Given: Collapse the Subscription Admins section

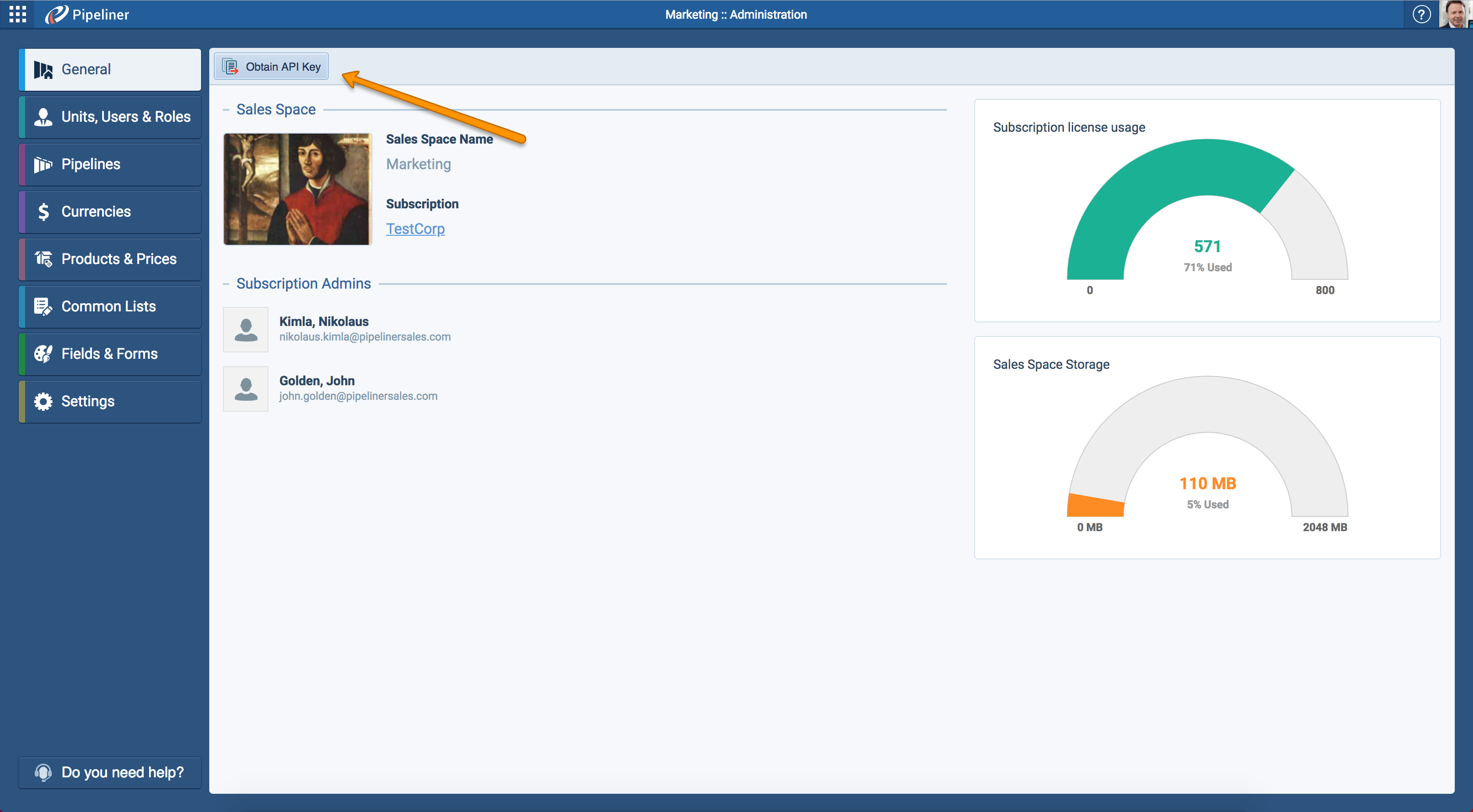Looking at the screenshot, I should (226, 284).
